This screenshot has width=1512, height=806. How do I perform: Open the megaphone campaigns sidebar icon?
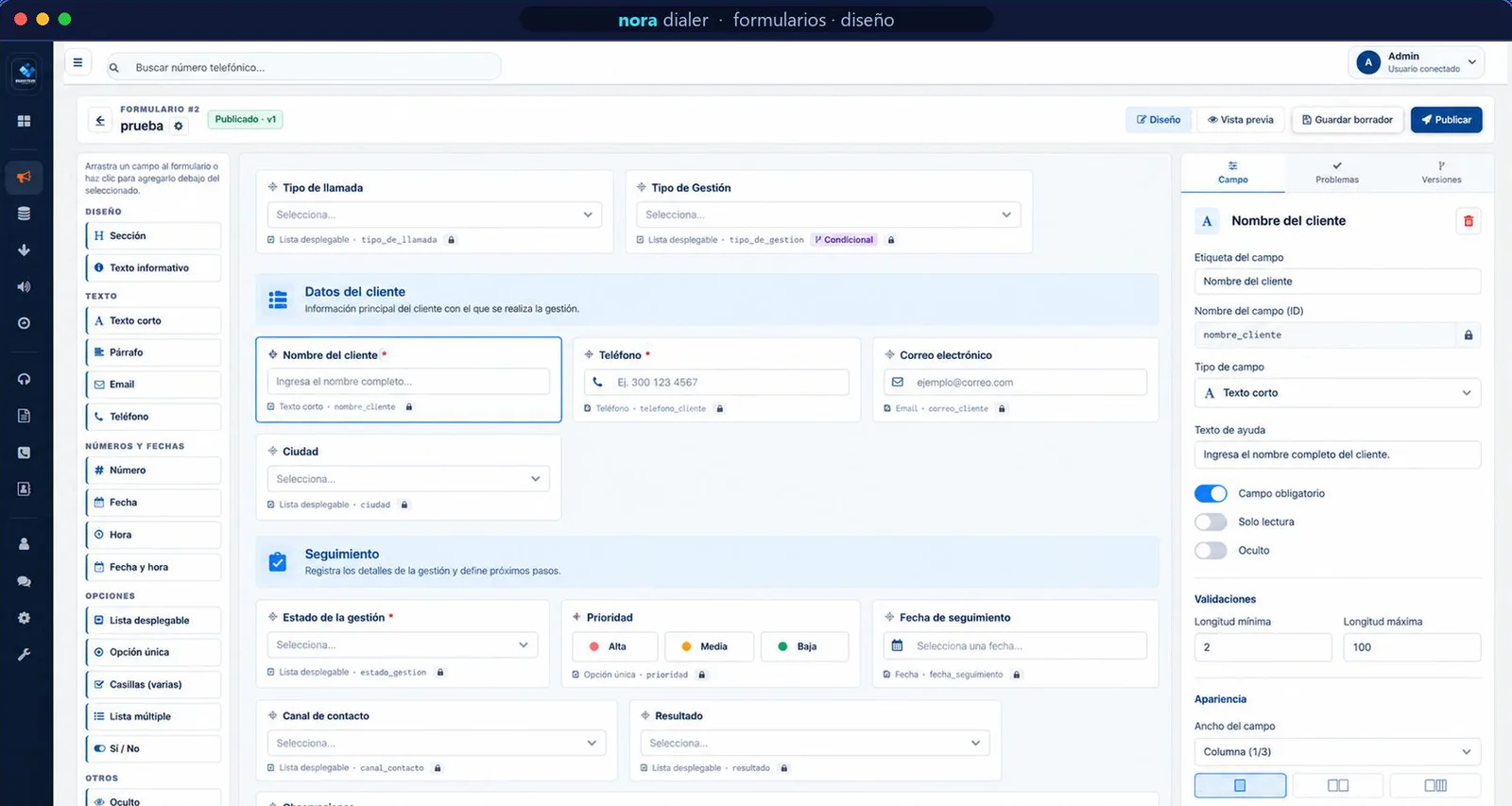pyautogui.click(x=25, y=177)
